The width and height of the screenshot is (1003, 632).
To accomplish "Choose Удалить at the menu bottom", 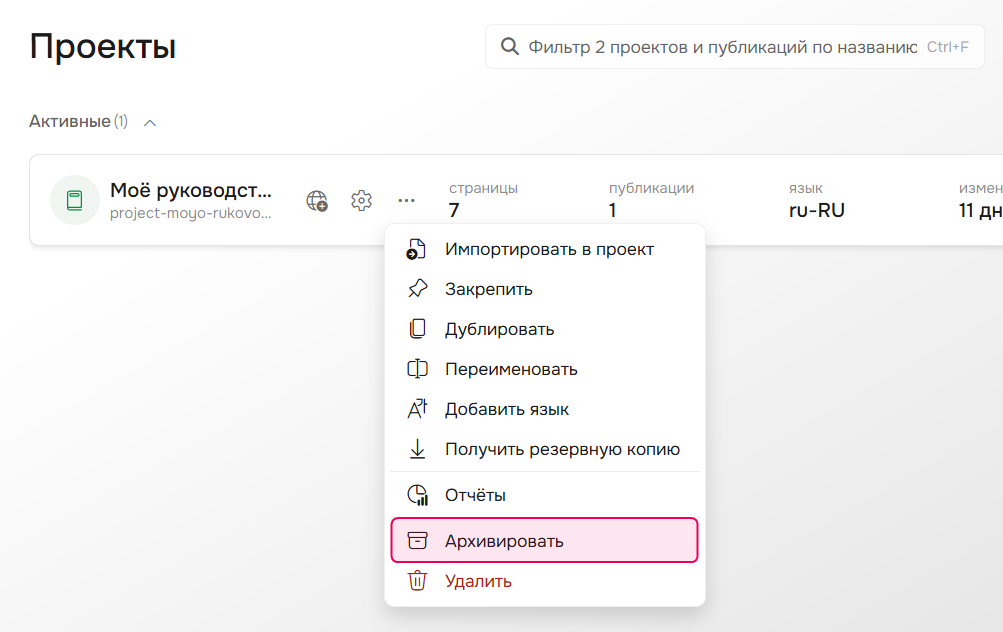I will (477, 580).
